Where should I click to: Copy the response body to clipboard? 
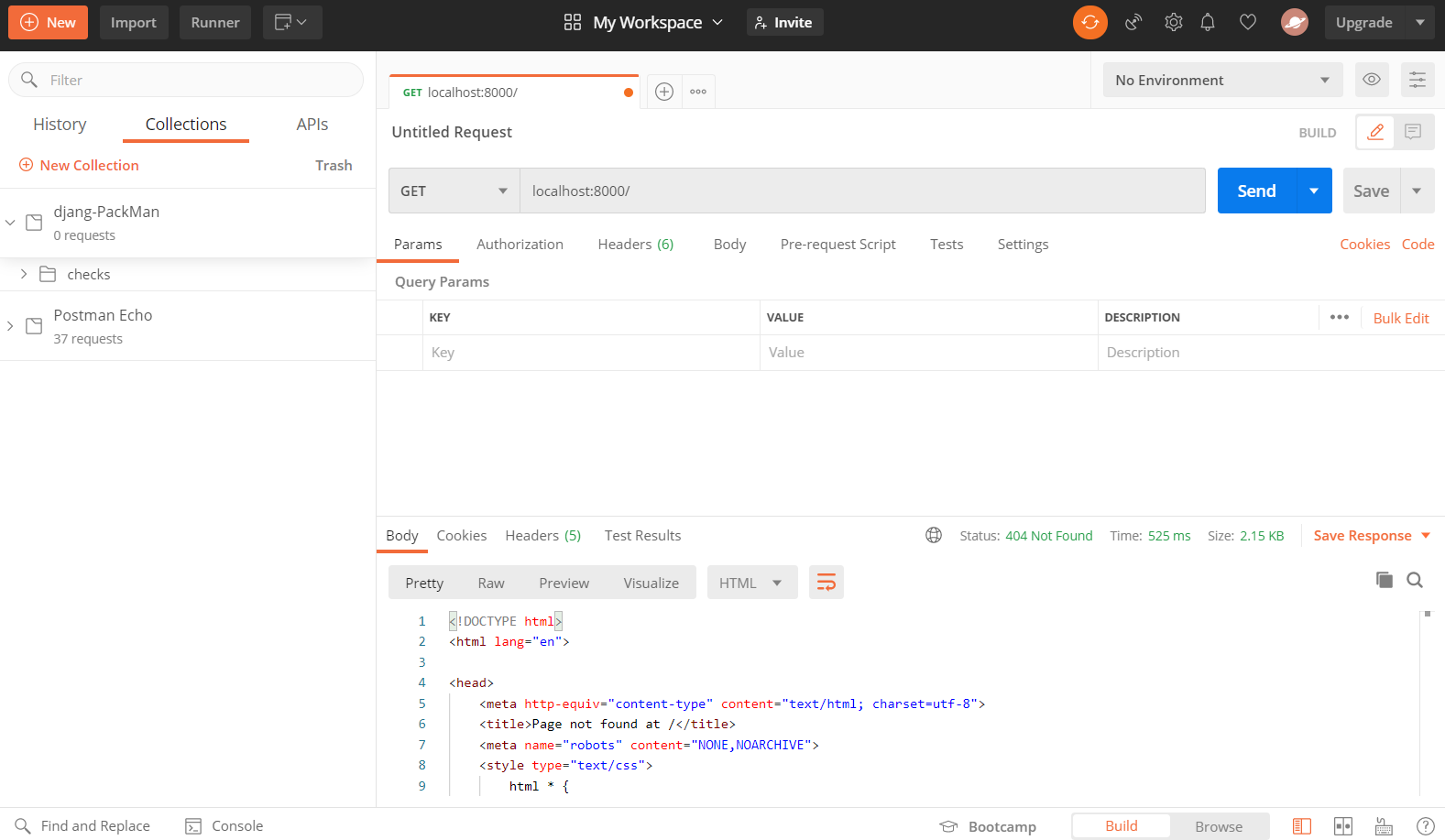1384,580
